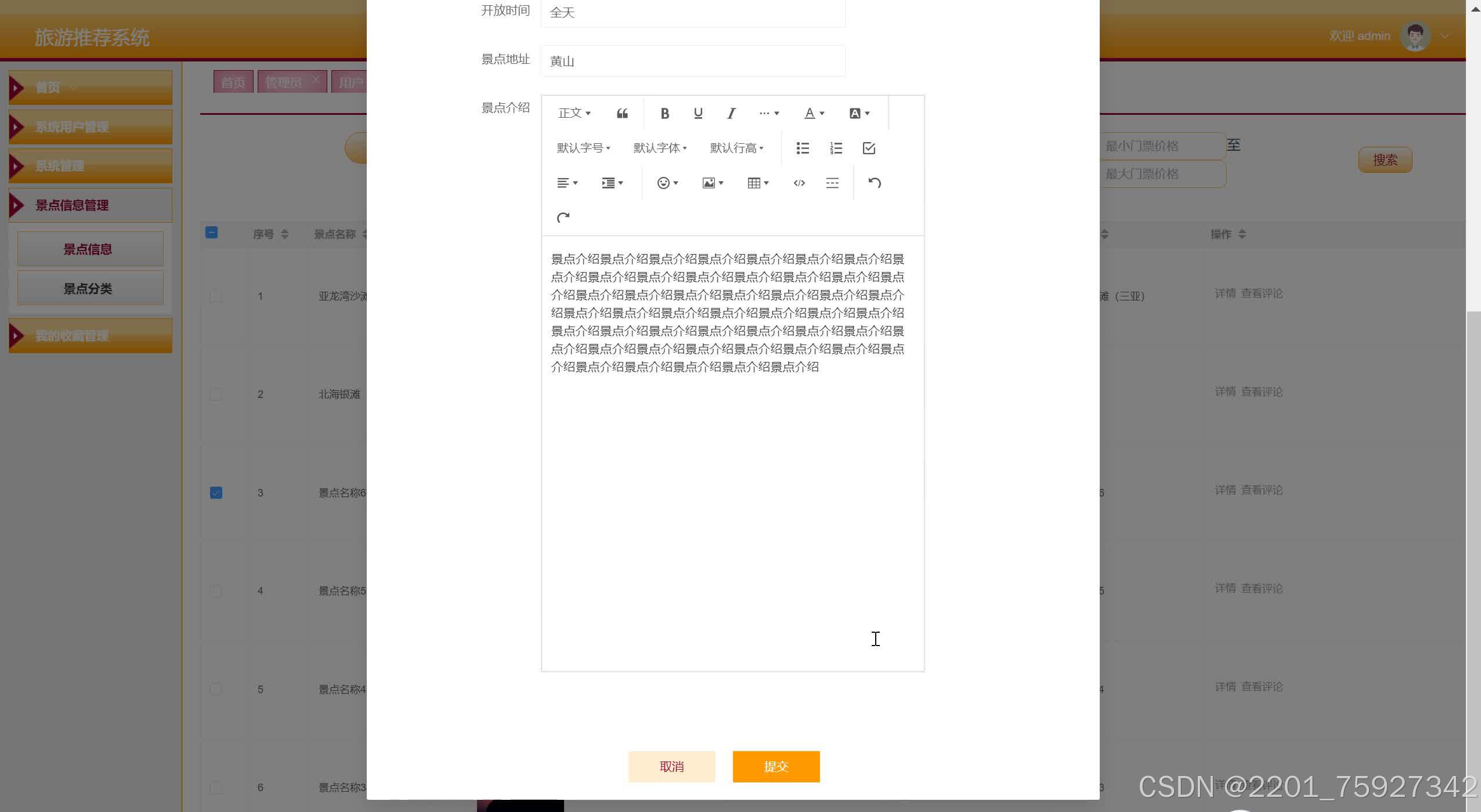Check the row 5 checkbox
This screenshot has height=812, width=1481.
tap(216, 690)
